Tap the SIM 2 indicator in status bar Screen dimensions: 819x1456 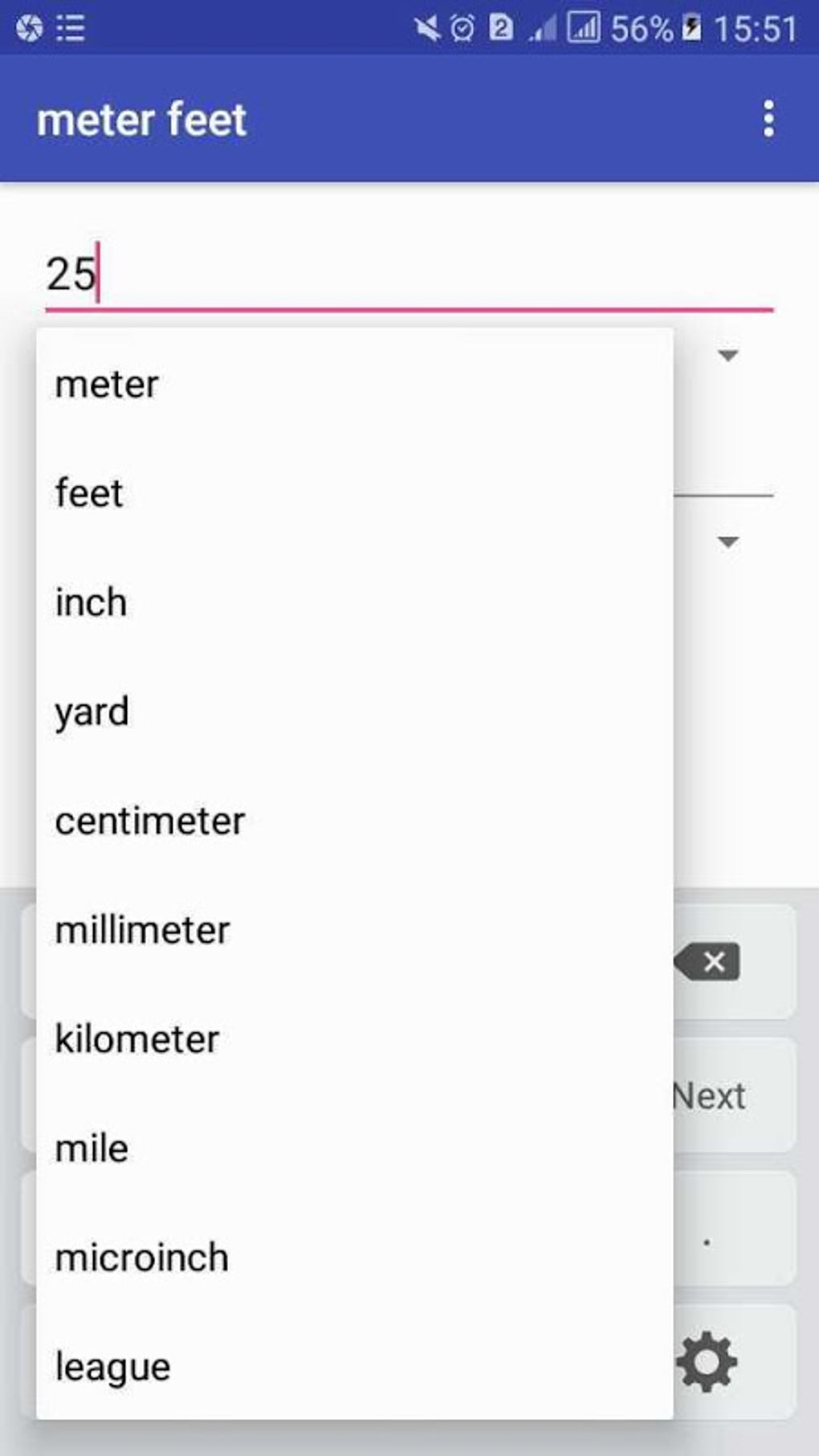click(x=502, y=27)
